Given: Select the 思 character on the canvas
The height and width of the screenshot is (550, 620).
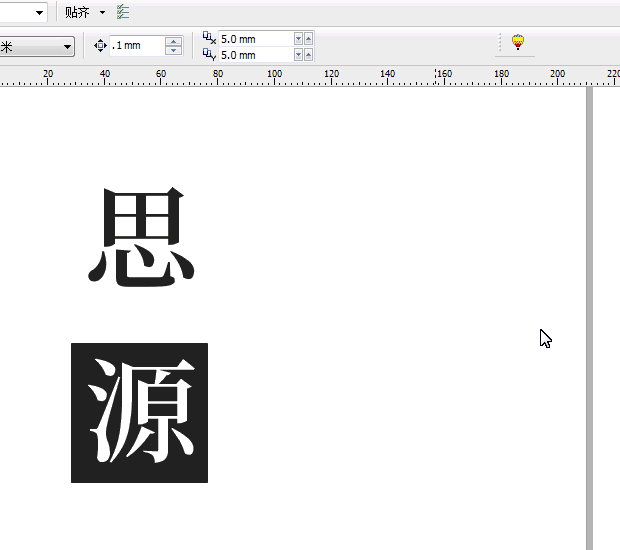Looking at the screenshot, I should [141, 239].
